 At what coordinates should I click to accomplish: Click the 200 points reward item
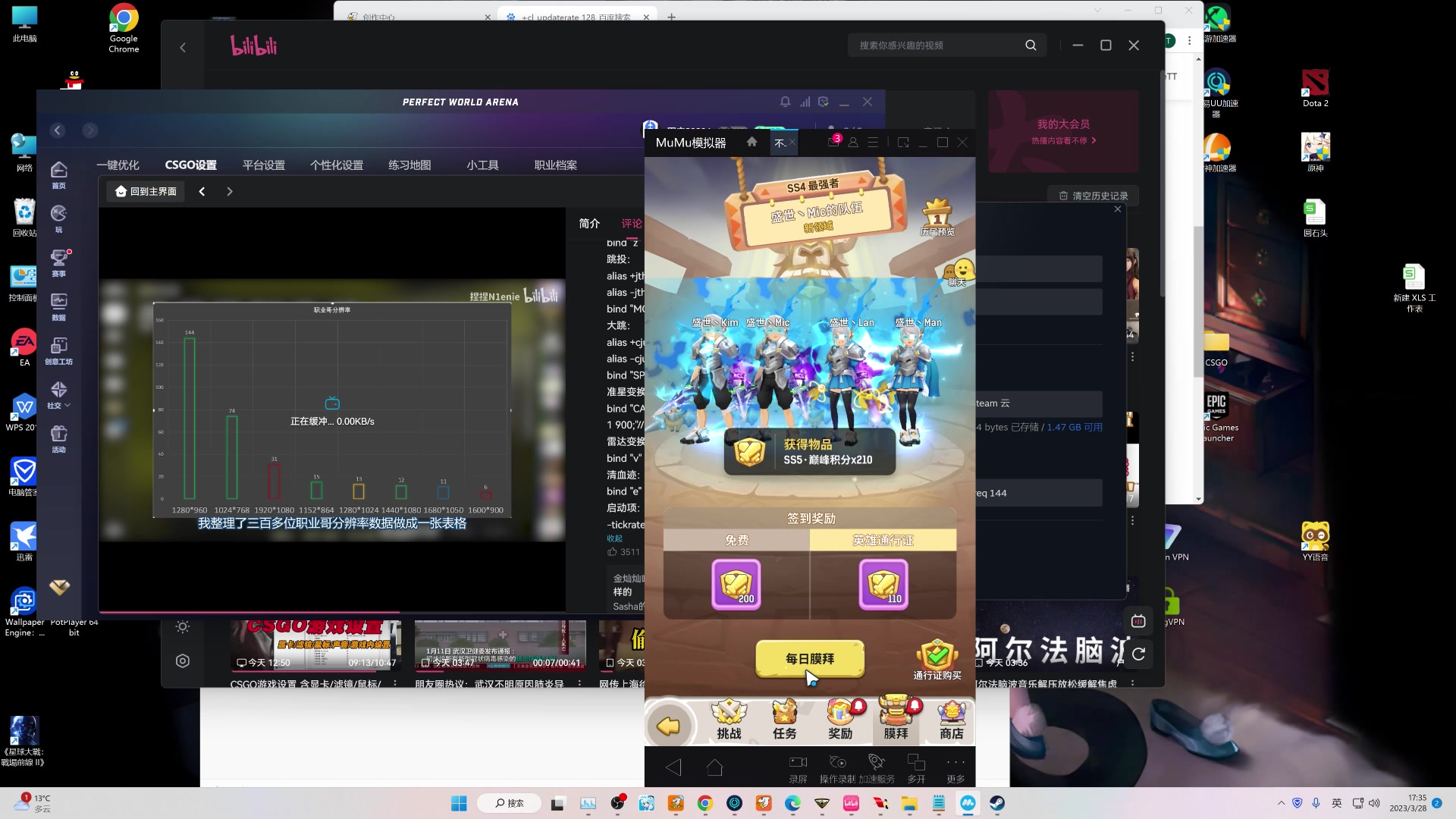(x=736, y=584)
